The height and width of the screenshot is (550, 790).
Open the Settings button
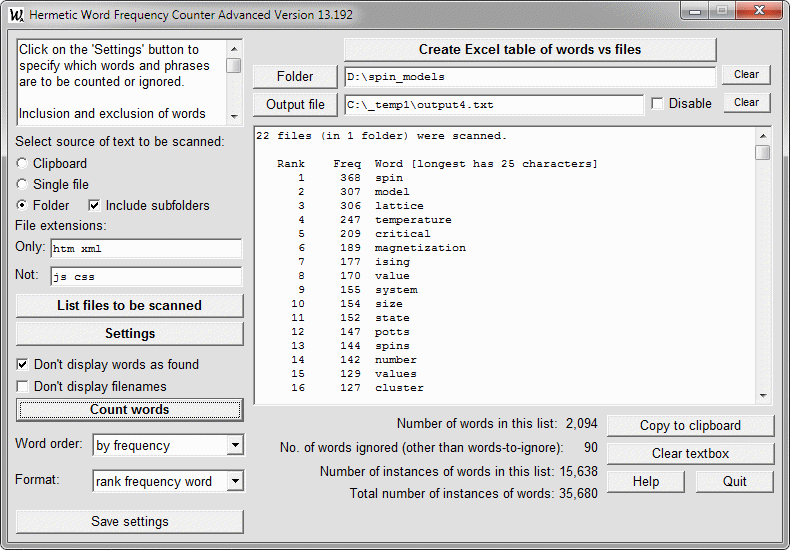pyautogui.click(x=129, y=333)
